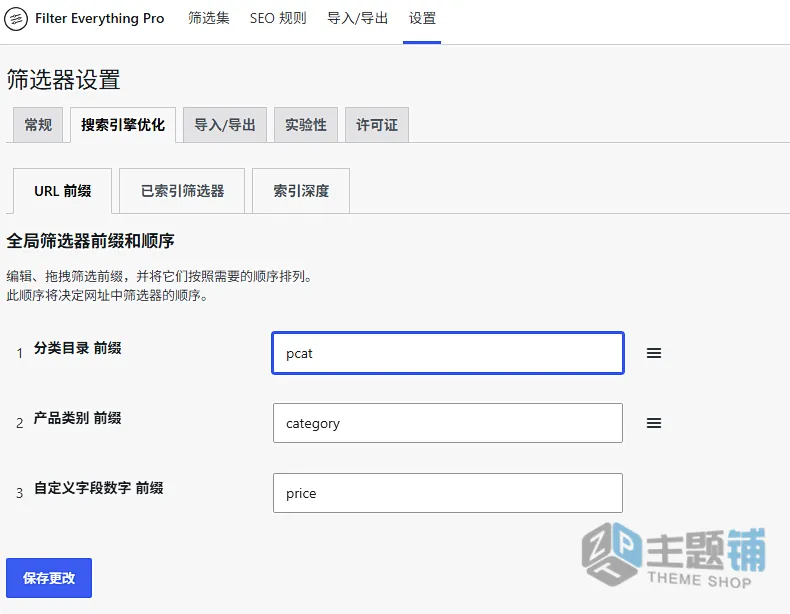Open the 许可证 settings tab

point(377,125)
